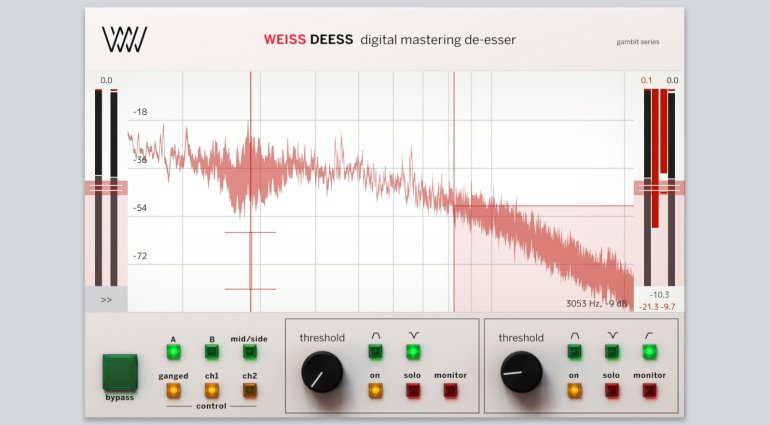Toggle the second band on button
Screen dimensions: 770x425
[574, 390]
